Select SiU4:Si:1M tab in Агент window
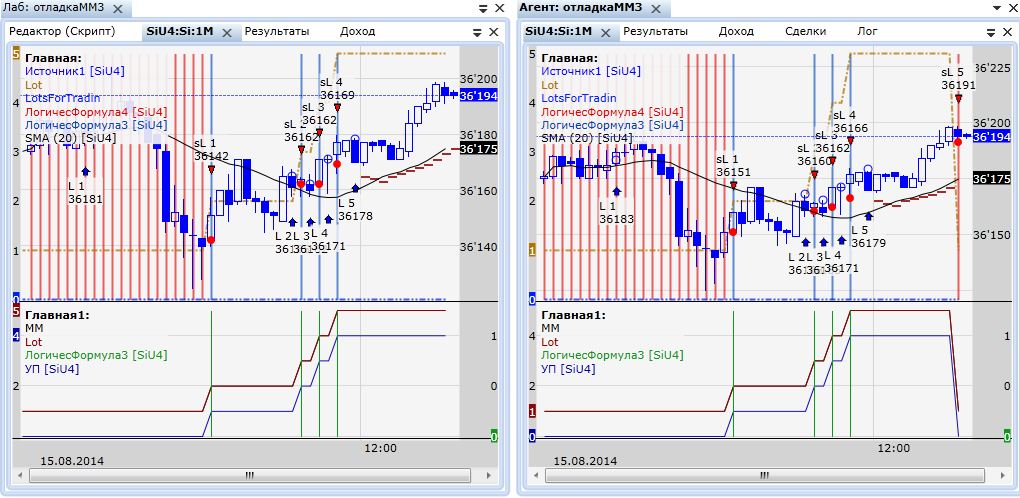Screen dimensions: 1020x498 pyautogui.click(x=559, y=31)
